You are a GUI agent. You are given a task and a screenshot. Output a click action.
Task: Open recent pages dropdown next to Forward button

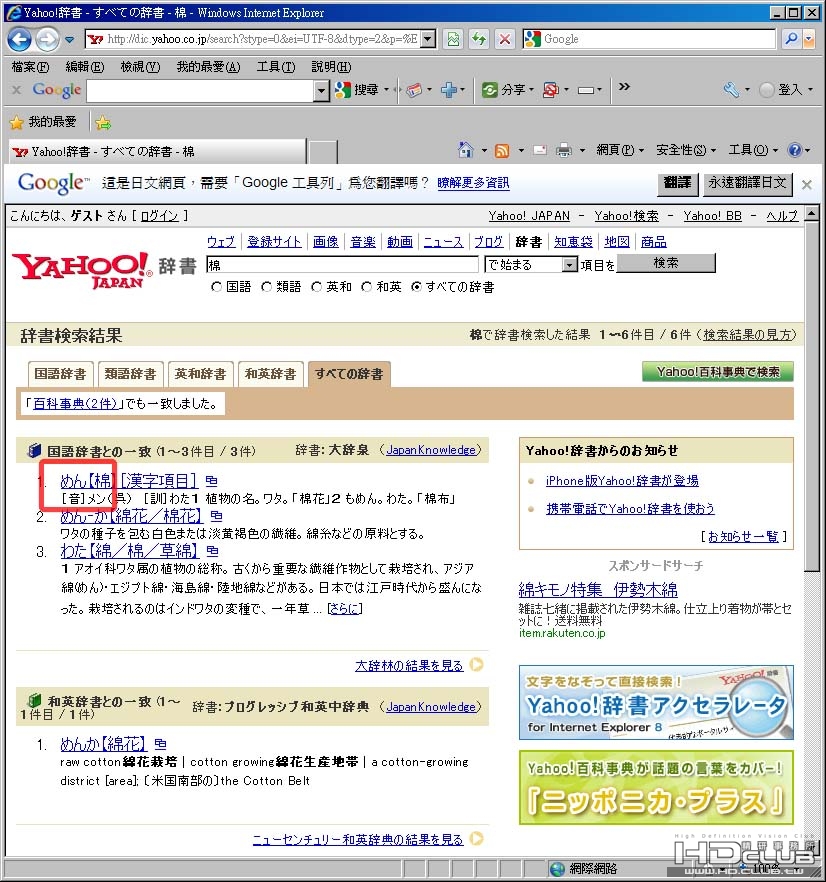click(x=69, y=40)
